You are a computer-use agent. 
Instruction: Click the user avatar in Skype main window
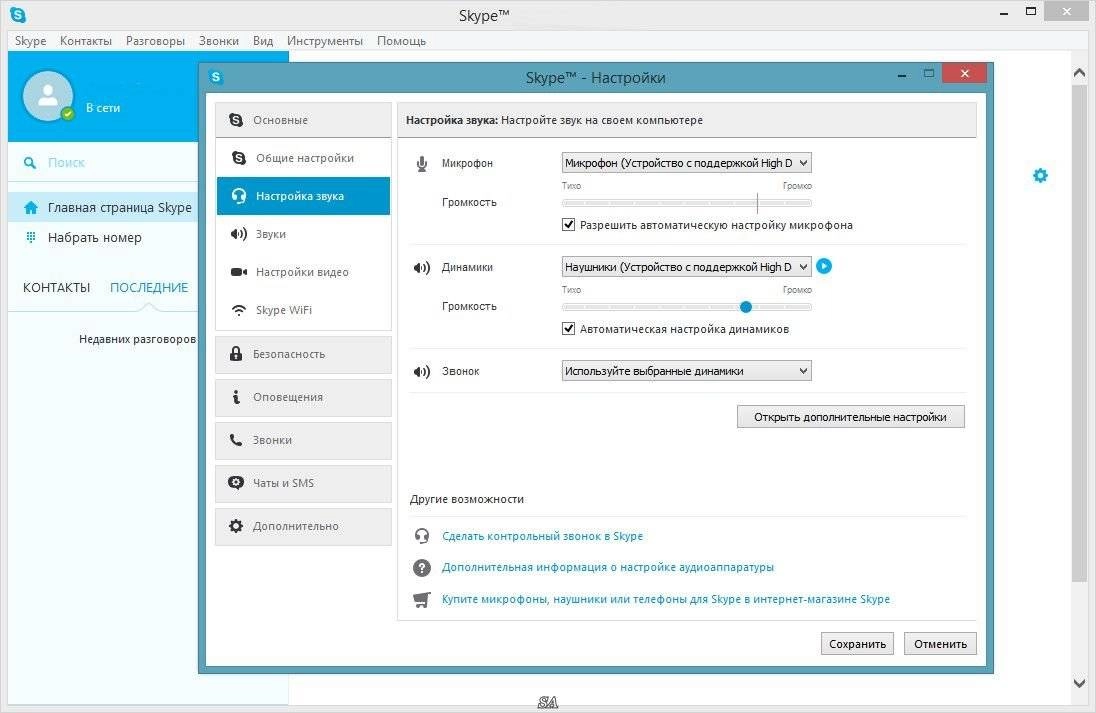[x=48, y=96]
